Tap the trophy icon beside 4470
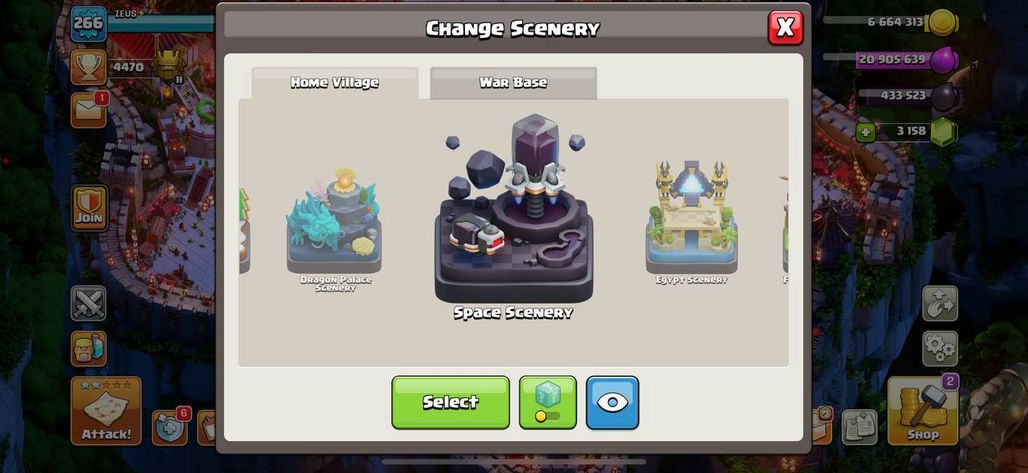The image size is (1028, 473). pos(89,67)
